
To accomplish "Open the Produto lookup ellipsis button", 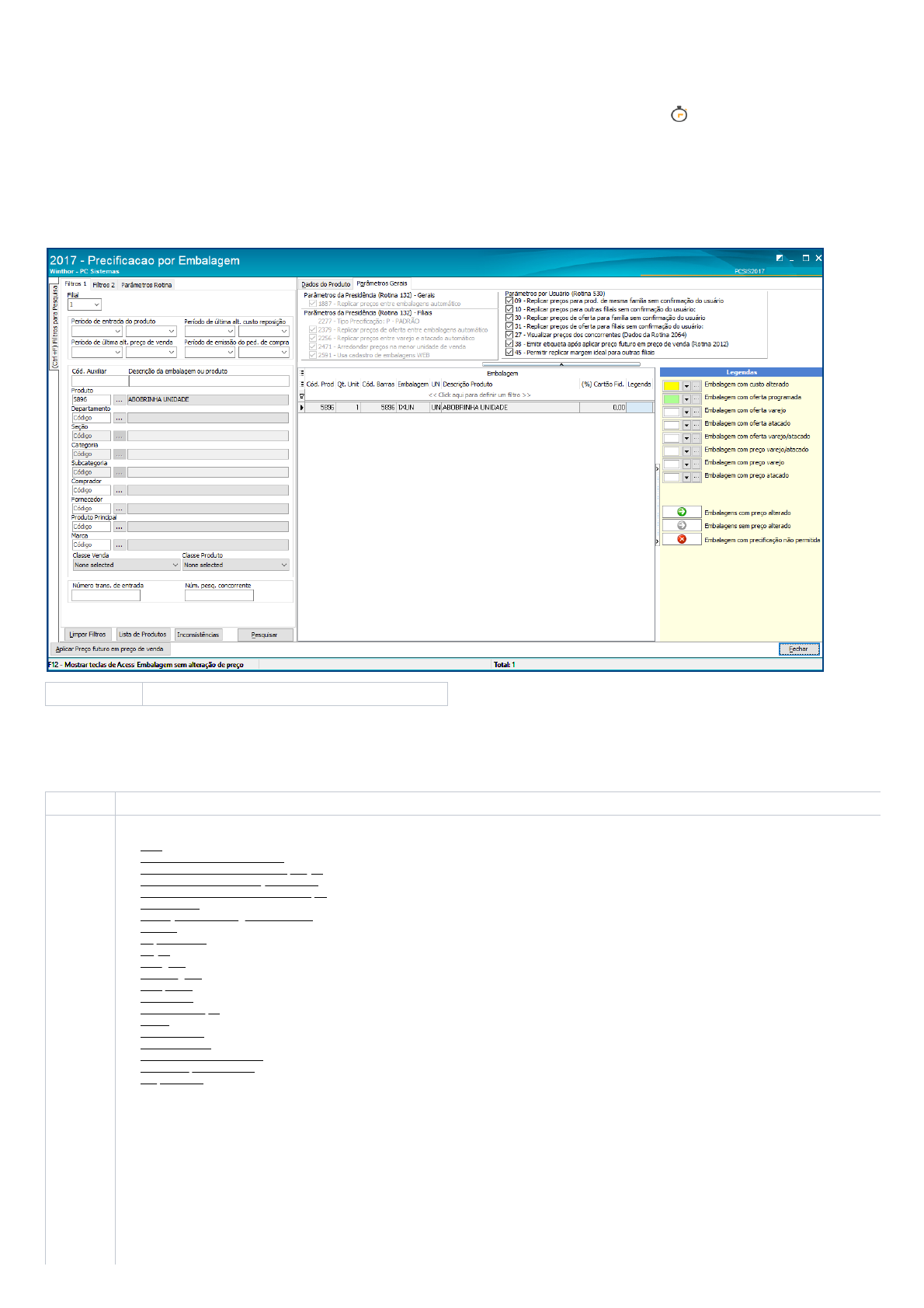I will click(120, 399).
